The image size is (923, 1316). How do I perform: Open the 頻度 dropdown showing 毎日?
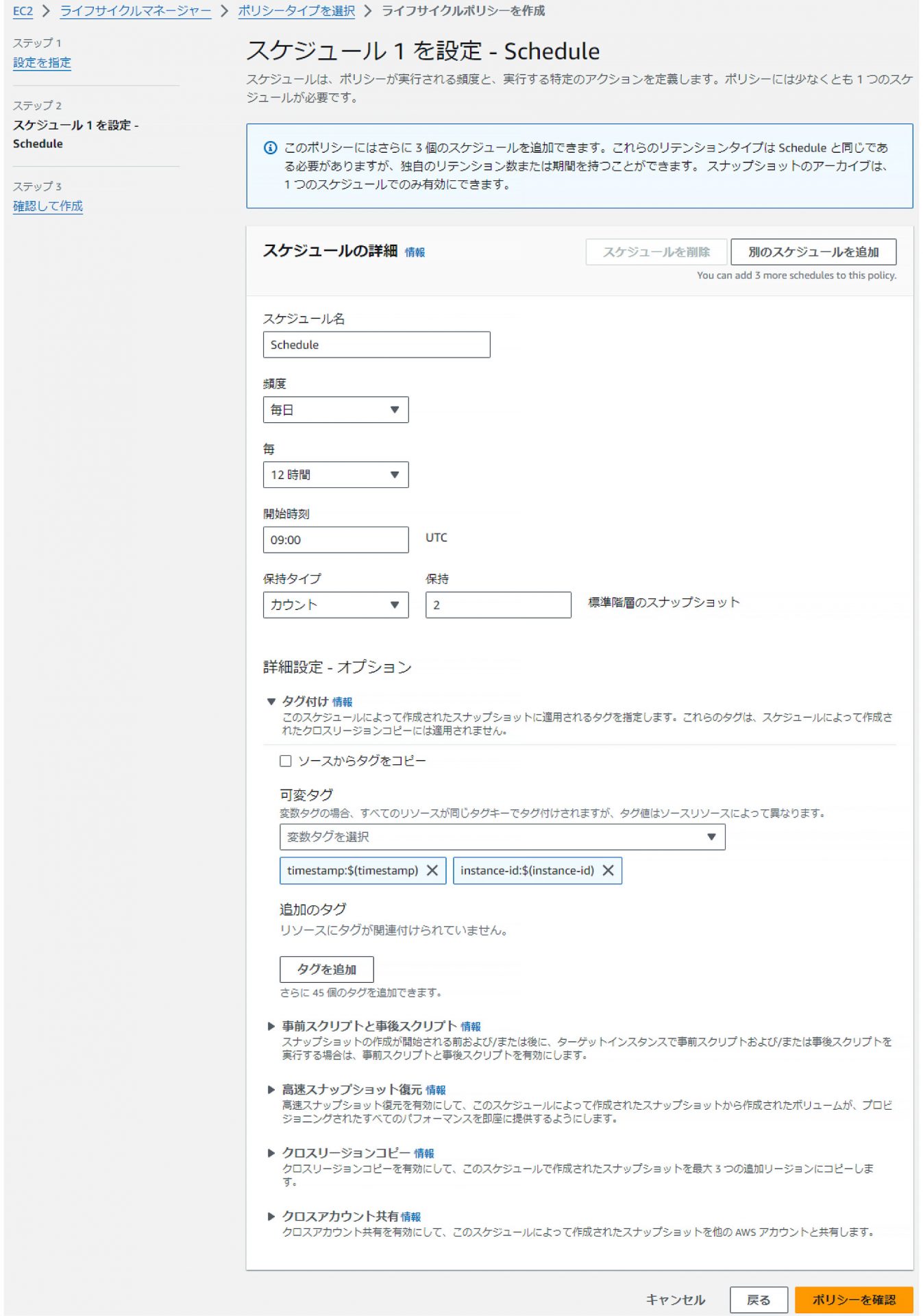tap(336, 410)
